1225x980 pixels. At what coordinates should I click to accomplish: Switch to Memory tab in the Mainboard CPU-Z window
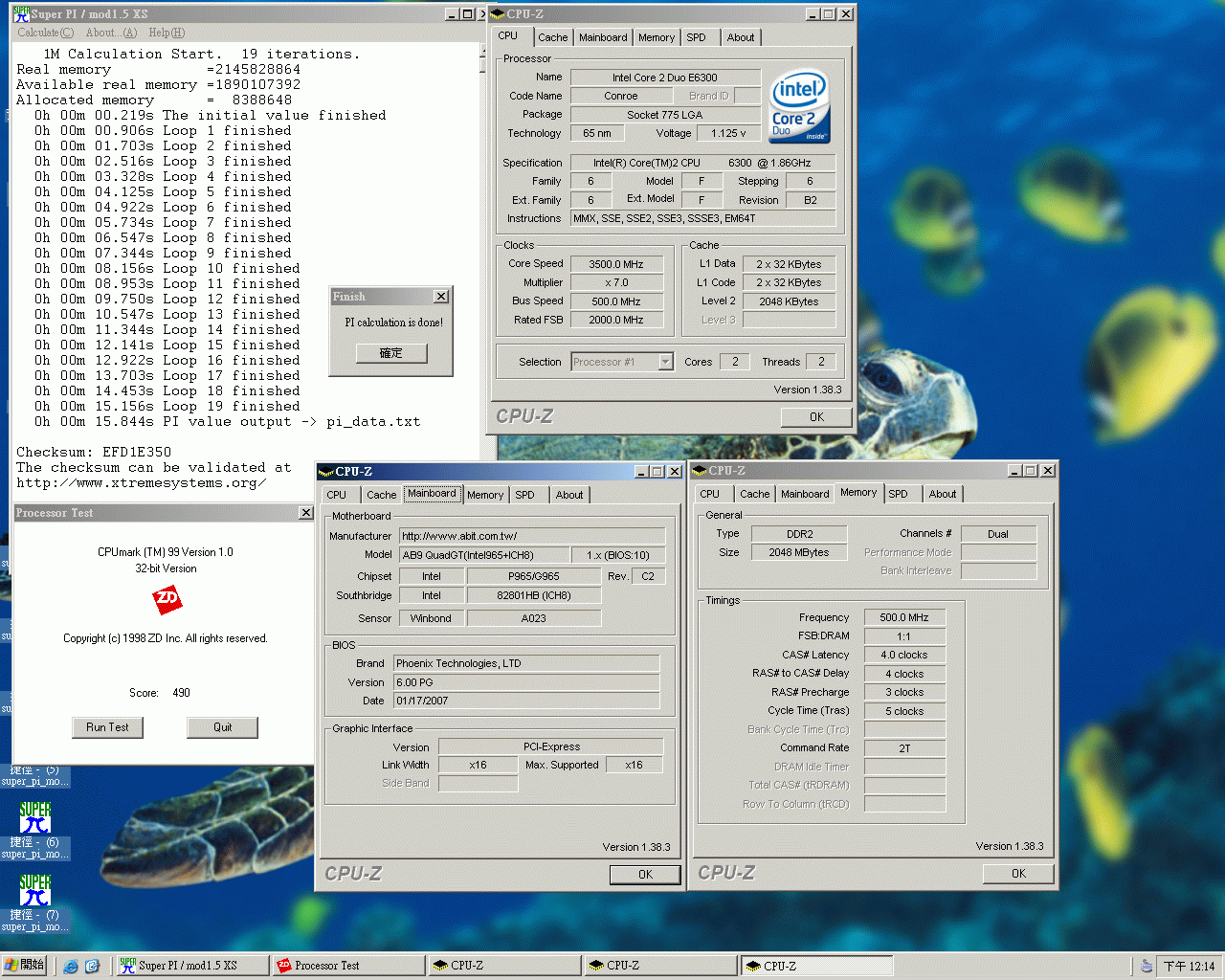[485, 495]
